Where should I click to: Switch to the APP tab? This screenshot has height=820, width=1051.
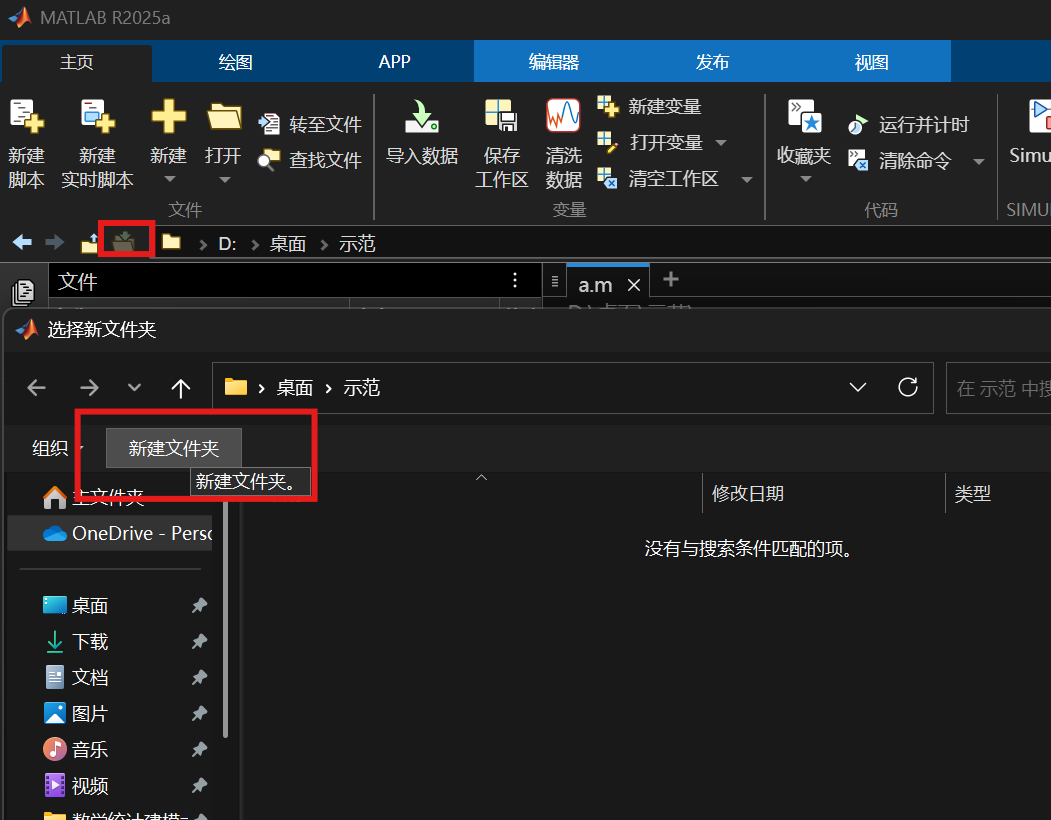click(x=394, y=62)
